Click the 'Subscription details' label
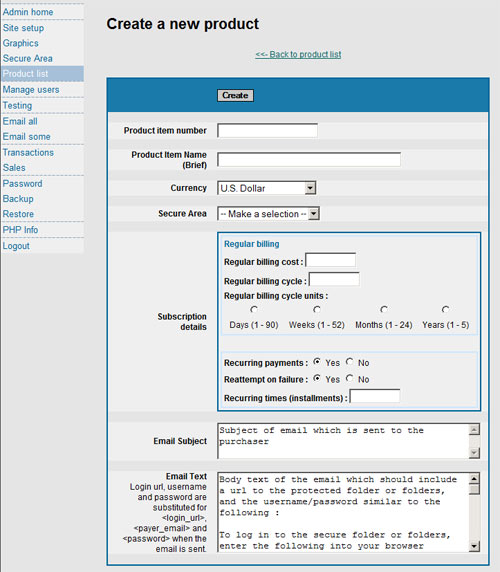 coord(182,322)
